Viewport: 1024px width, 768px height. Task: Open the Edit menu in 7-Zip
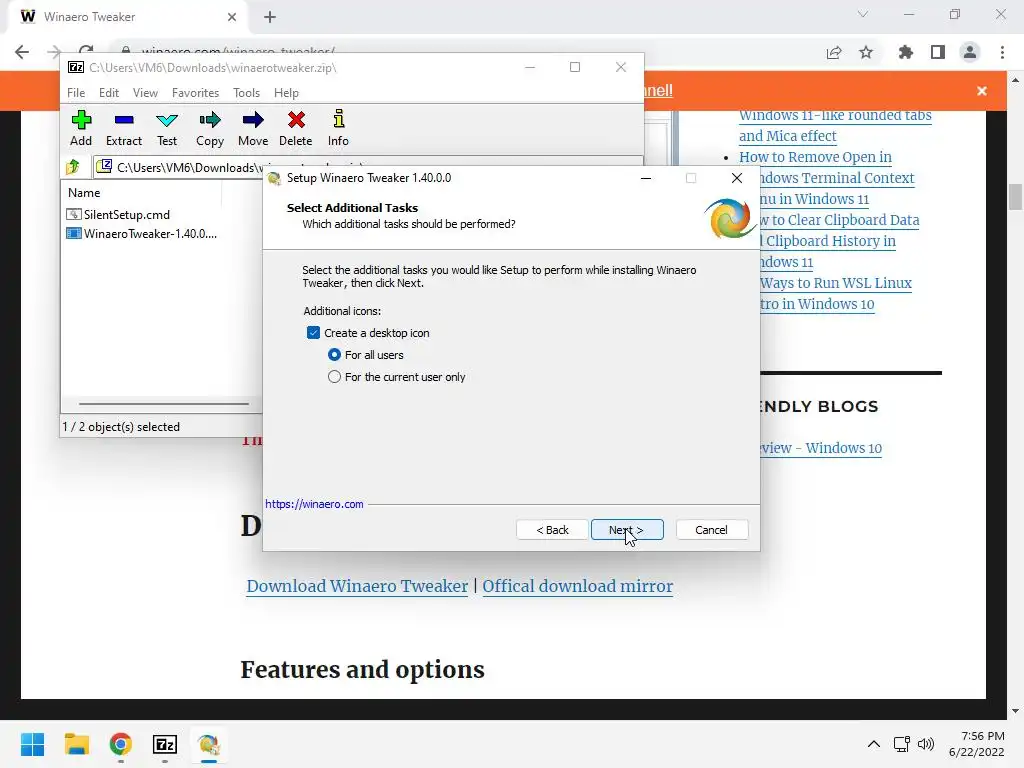108,93
